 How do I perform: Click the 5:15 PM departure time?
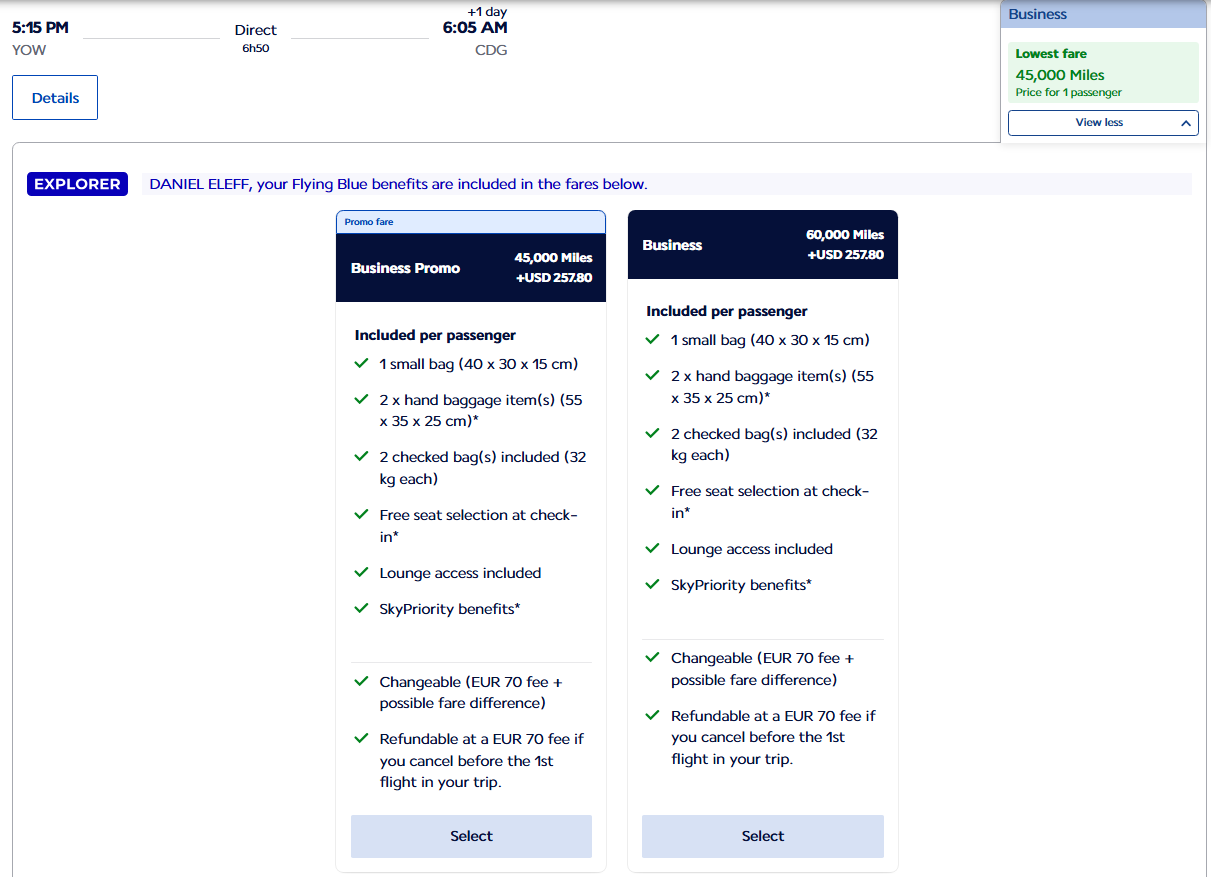[40, 27]
